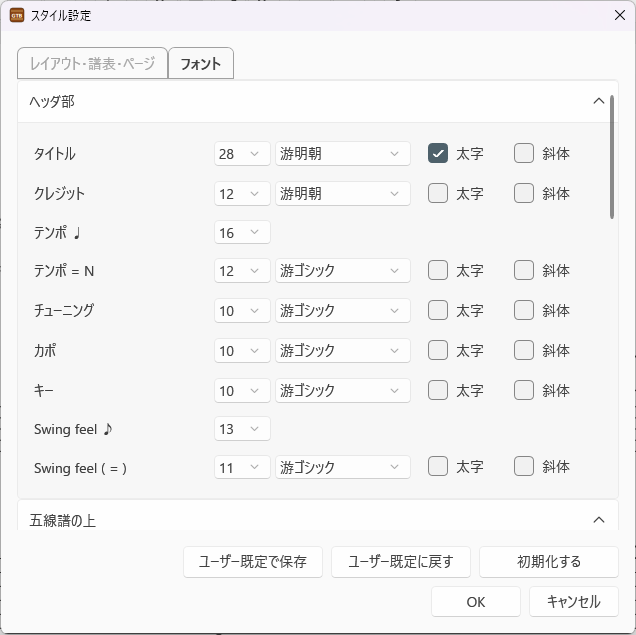The height and width of the screenshot is (635, 636).
Task: Enable 斜体 for カポ
Action: coord(524,350)
